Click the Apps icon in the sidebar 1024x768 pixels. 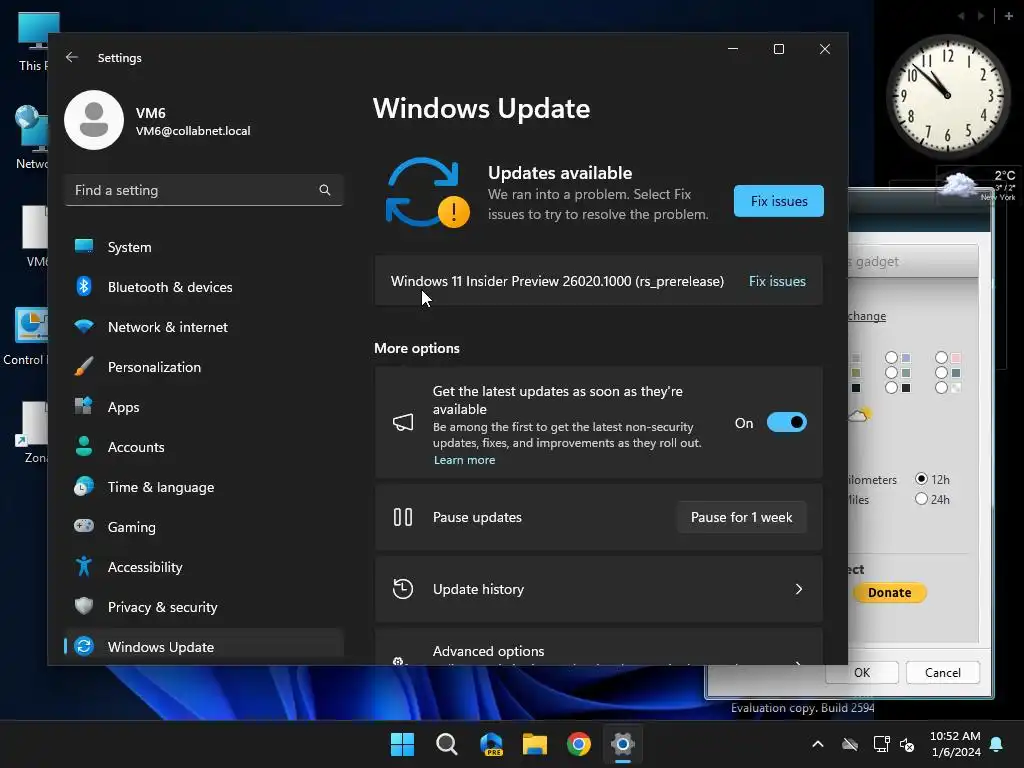84,406
